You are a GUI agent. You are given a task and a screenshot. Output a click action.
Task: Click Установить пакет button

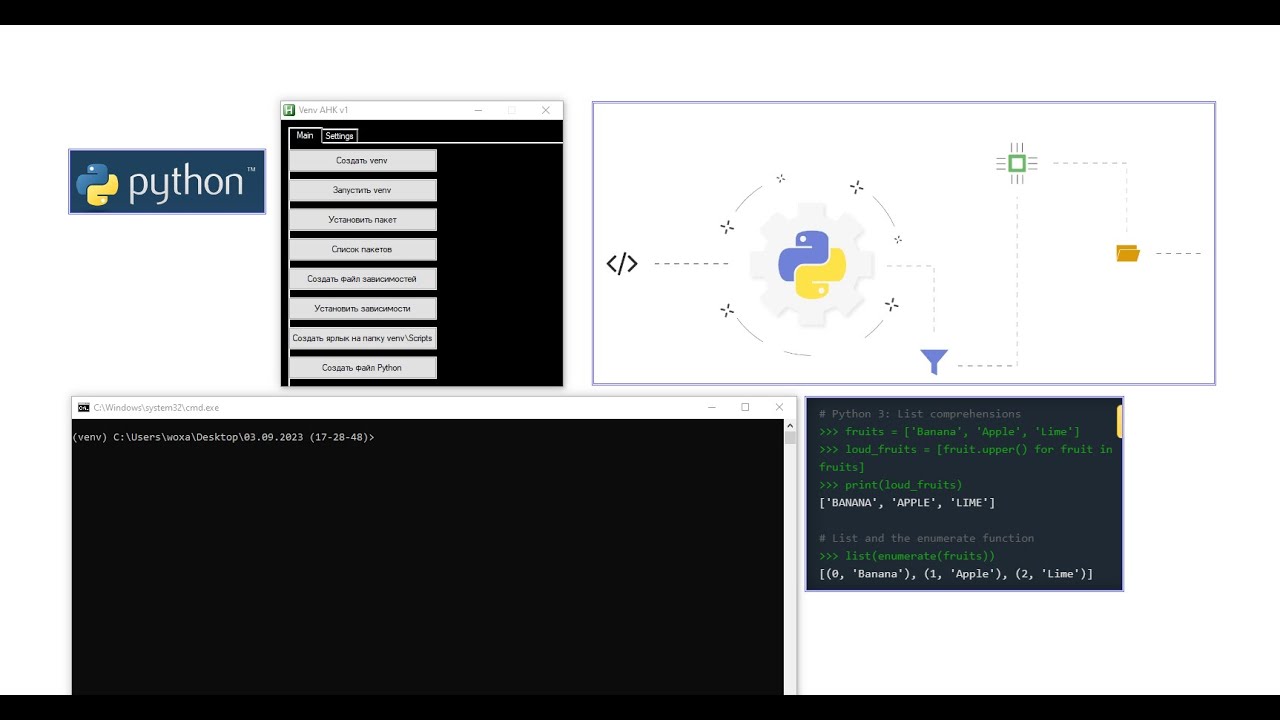point(362,219)
